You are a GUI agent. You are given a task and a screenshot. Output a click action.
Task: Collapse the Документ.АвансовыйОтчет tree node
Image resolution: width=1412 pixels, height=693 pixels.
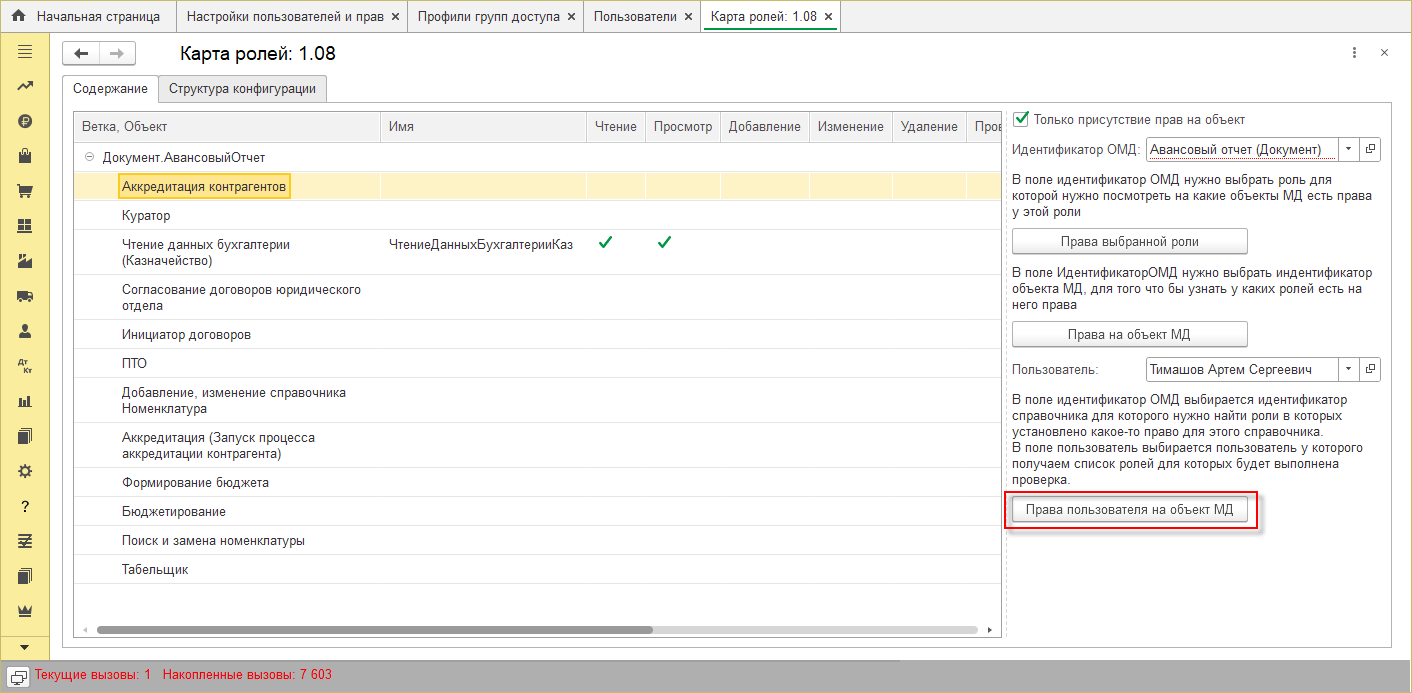tap(90, 157)
